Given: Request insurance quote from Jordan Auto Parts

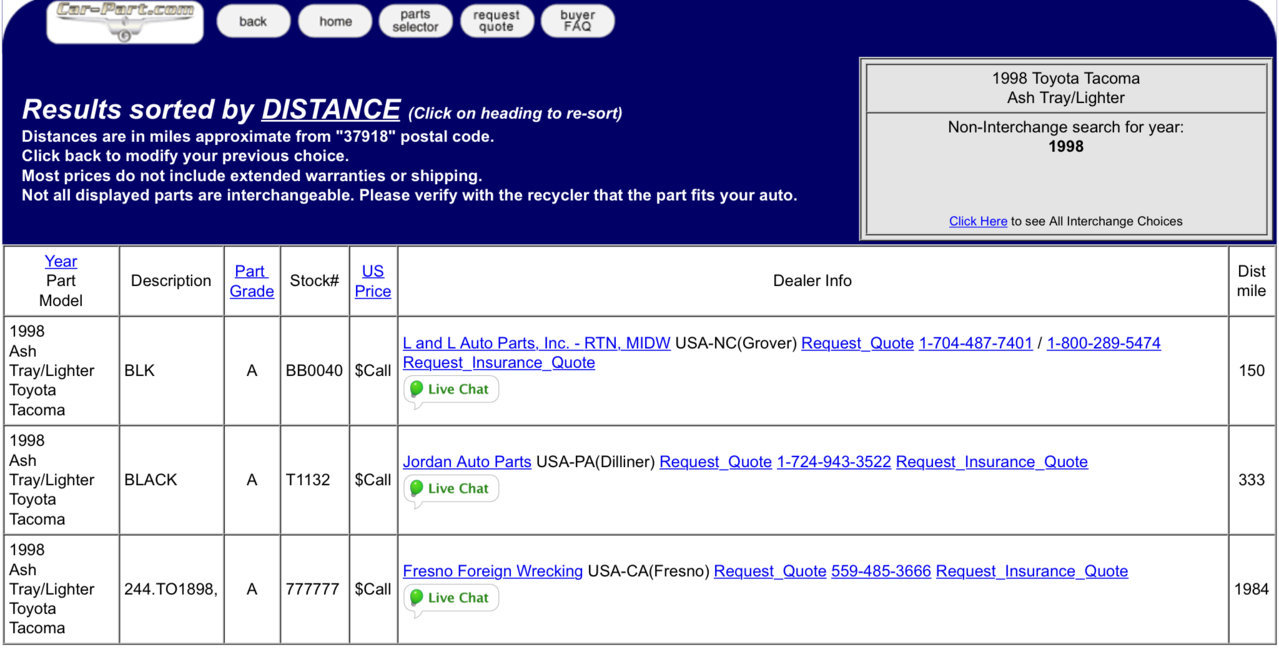Looking at the screenshot, I should (x=992, y=462).
